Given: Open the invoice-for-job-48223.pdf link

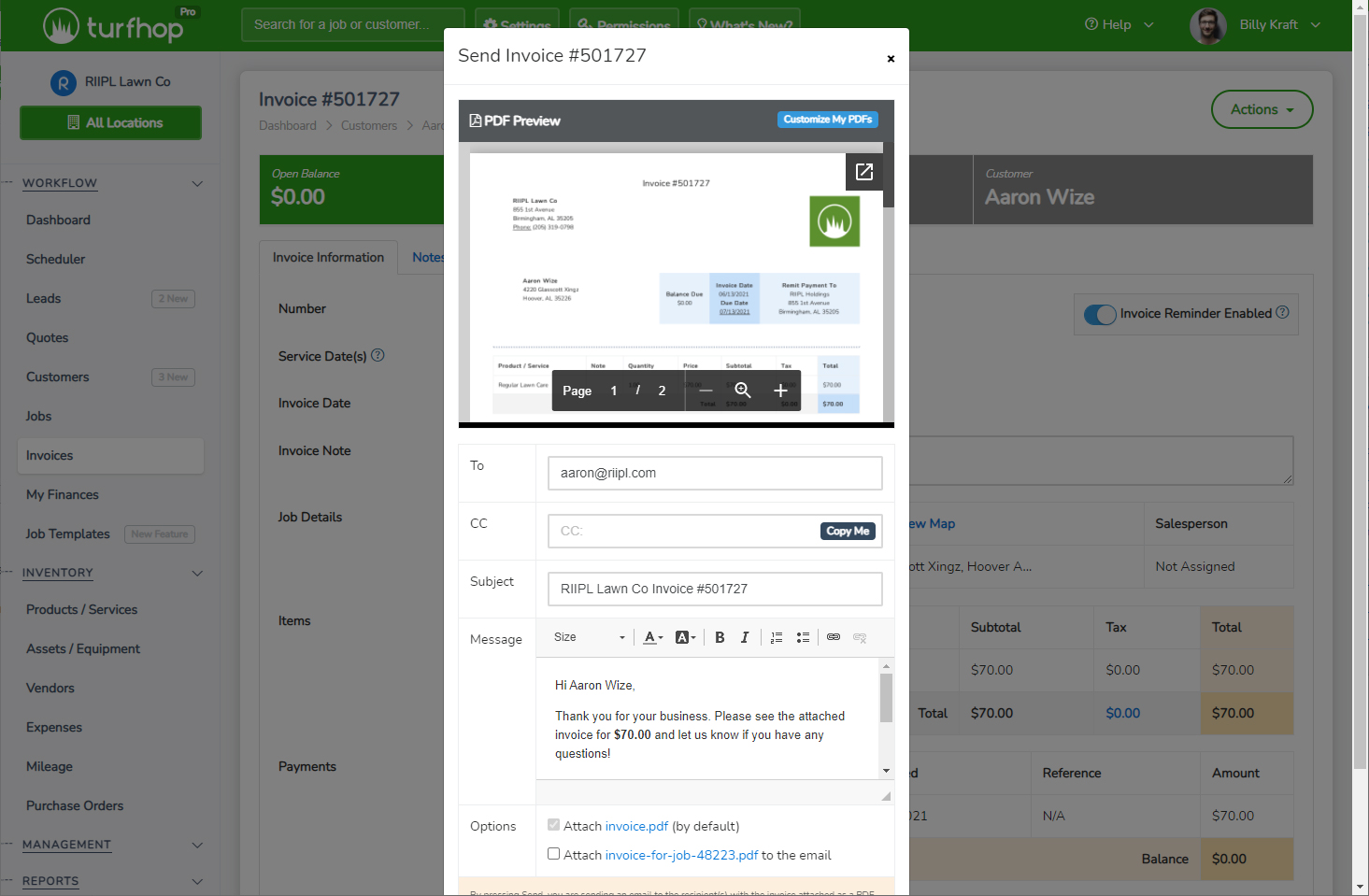Looking at the screenshot, I should coord(681,855).
